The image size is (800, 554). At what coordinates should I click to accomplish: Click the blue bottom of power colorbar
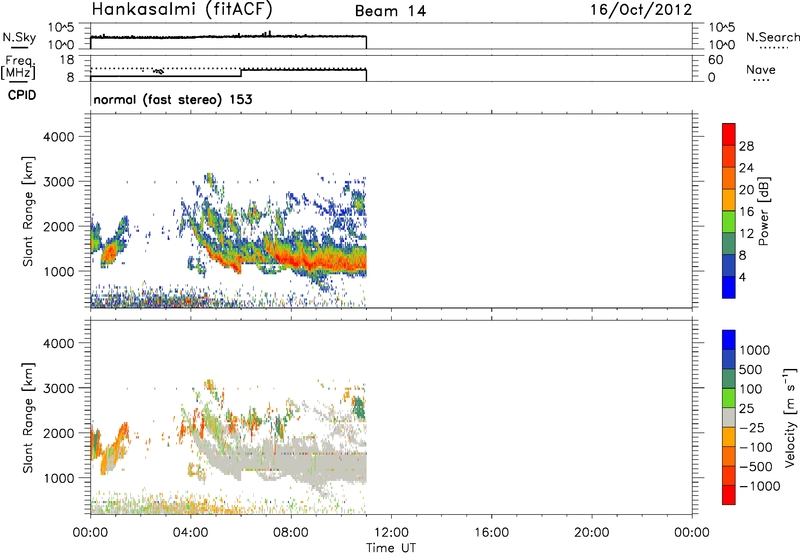[x=729, y=287]
